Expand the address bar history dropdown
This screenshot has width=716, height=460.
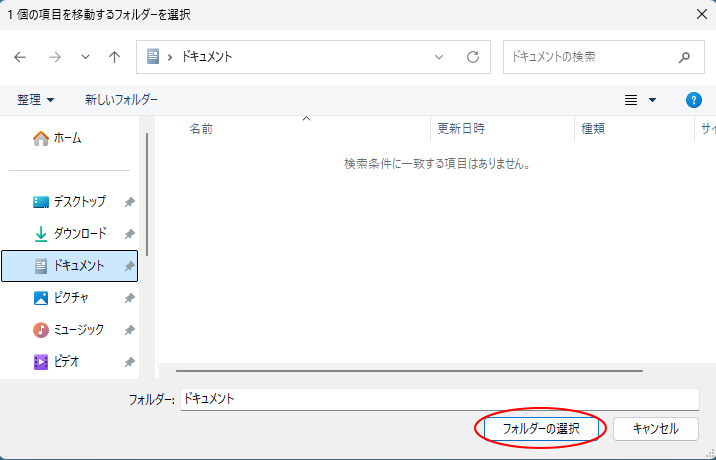pyautogui.click(x=439, y=57)
